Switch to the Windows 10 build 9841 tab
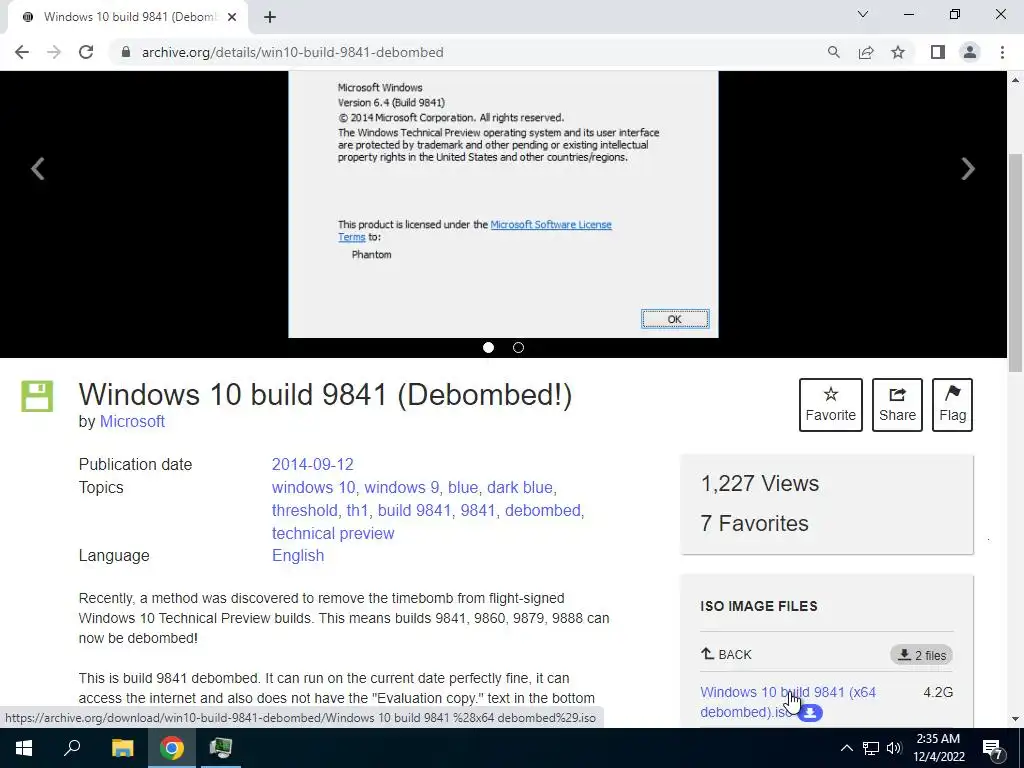 [127, 18]
